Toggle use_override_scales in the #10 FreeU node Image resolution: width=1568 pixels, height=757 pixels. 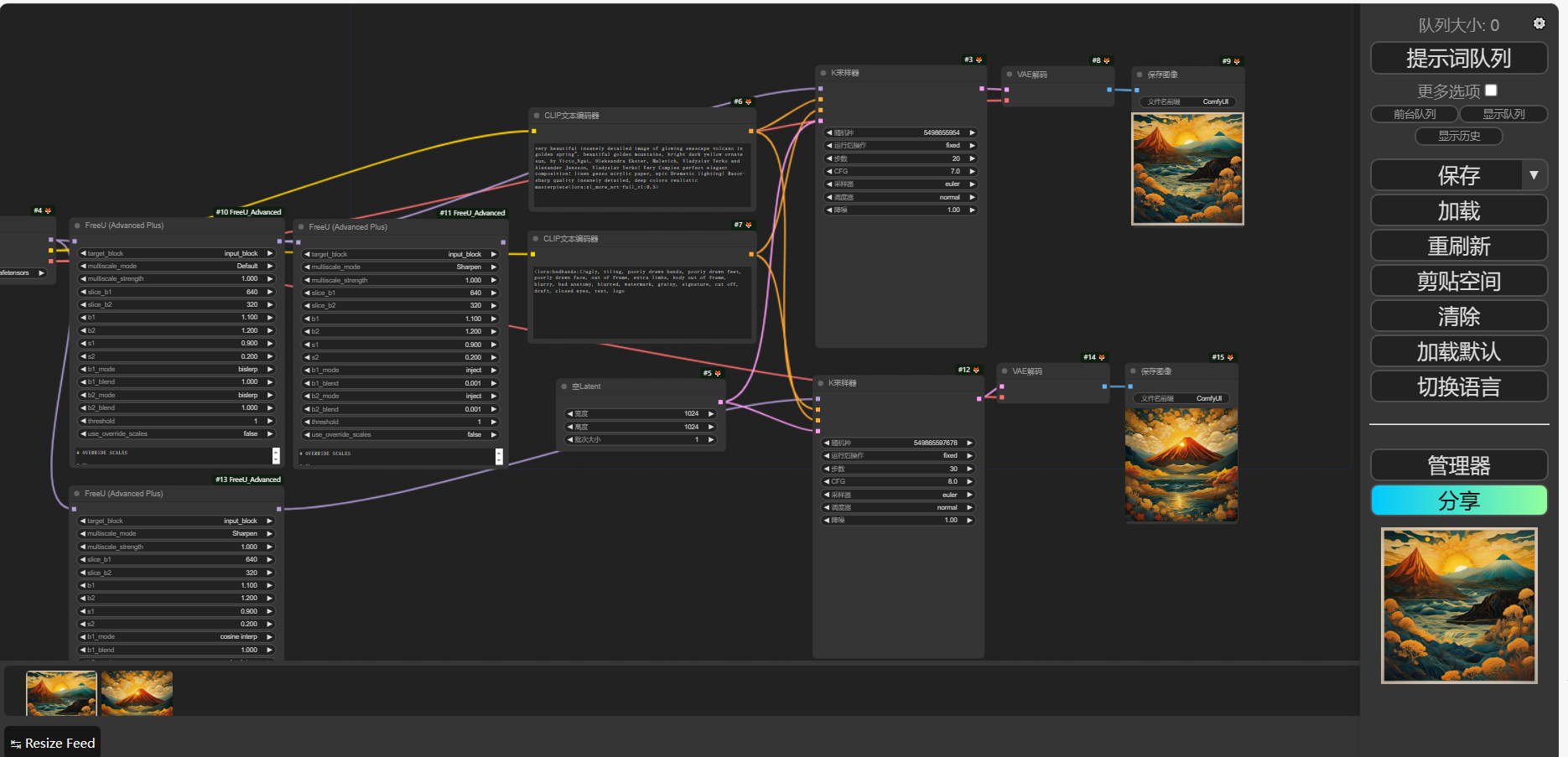click(x=176, y=434)
